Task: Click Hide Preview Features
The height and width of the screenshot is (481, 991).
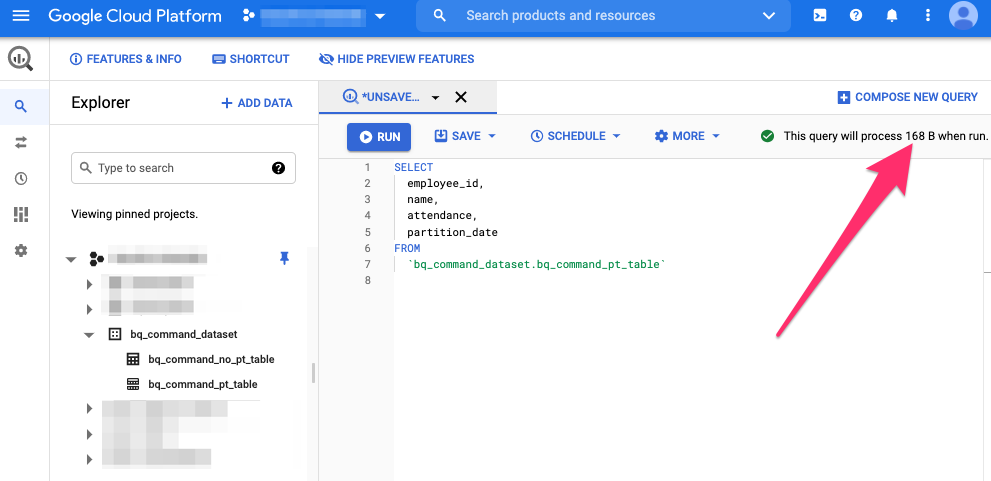Action: (x=397, y=59)
